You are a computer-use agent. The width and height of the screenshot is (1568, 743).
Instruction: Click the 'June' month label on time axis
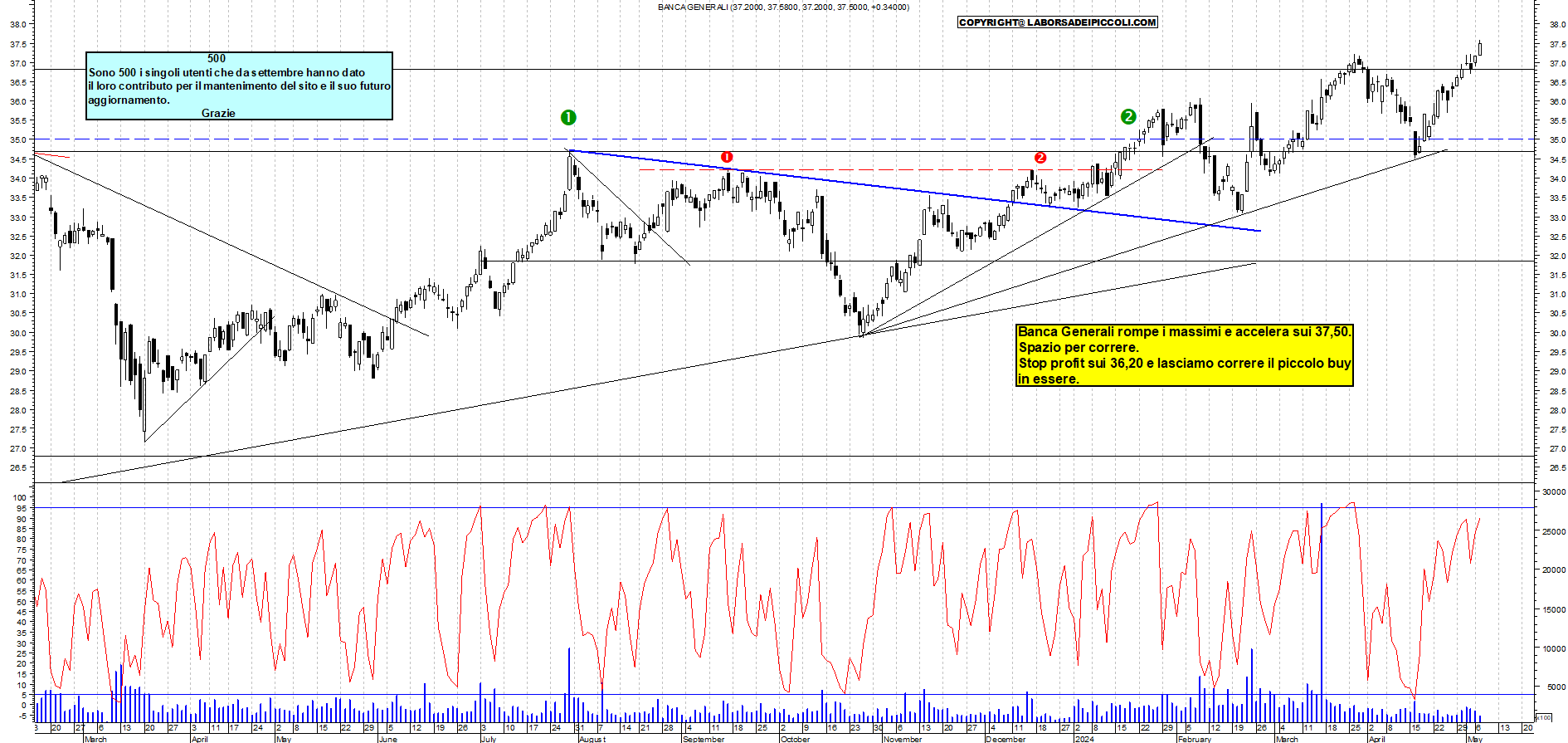387,739
